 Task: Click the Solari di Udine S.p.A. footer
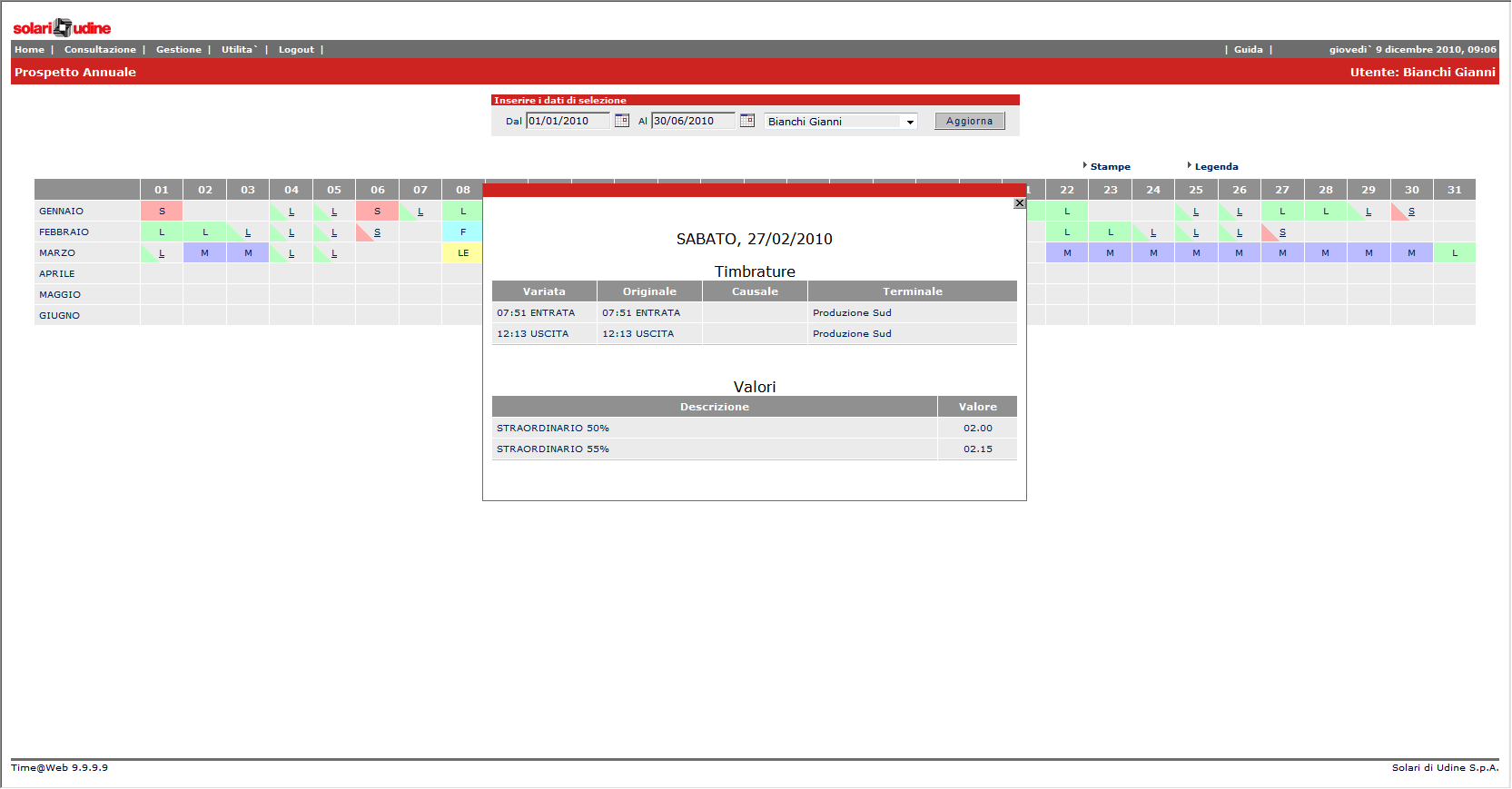[1445, 768]
